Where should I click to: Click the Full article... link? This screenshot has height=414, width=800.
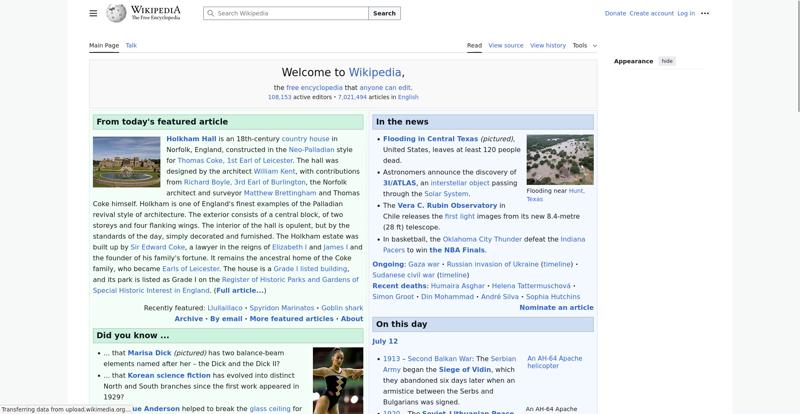coord(239,290)
